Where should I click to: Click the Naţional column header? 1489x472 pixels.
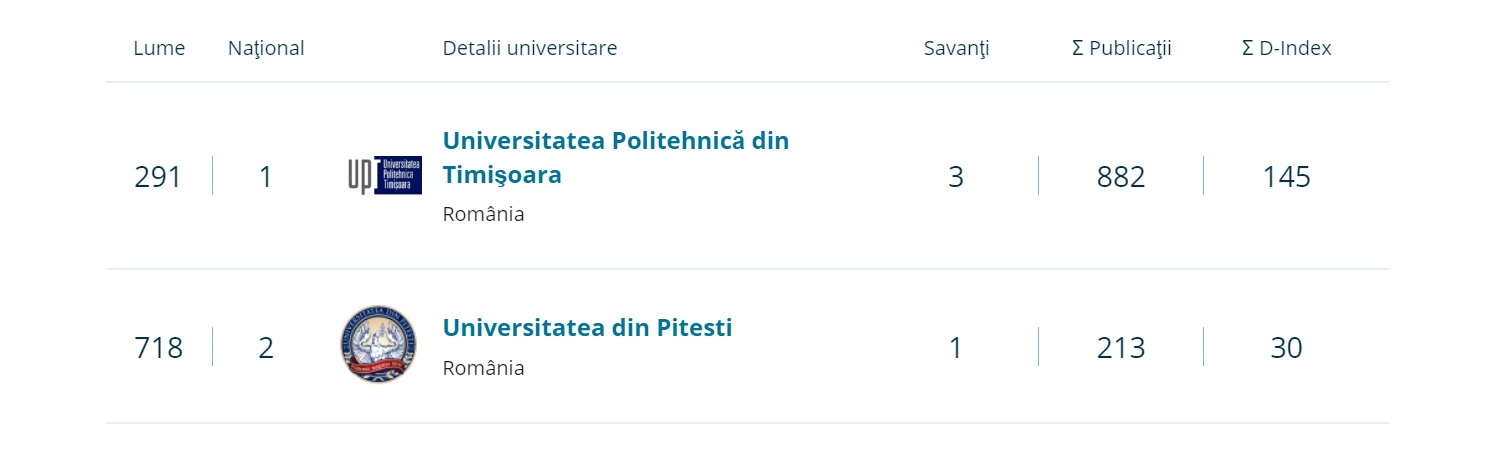266,48
